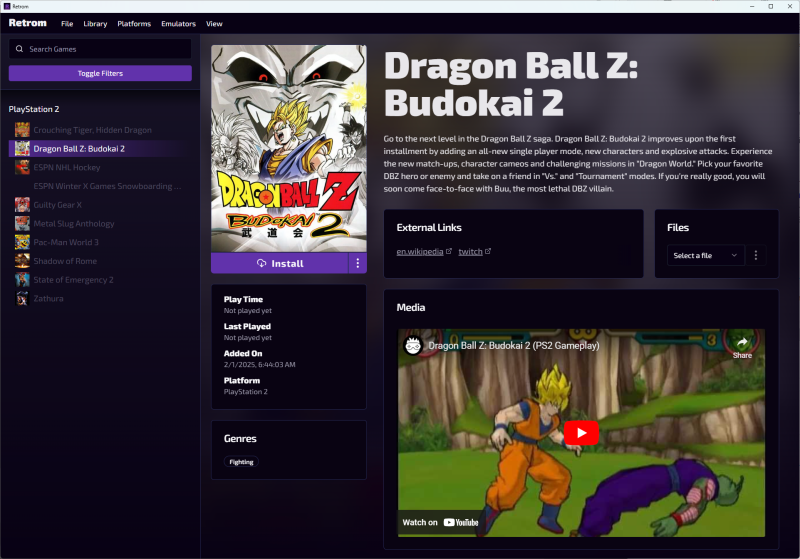Click external-link icon next to en.wikipedia
This screenshot has width=800, height=559.
448,251
